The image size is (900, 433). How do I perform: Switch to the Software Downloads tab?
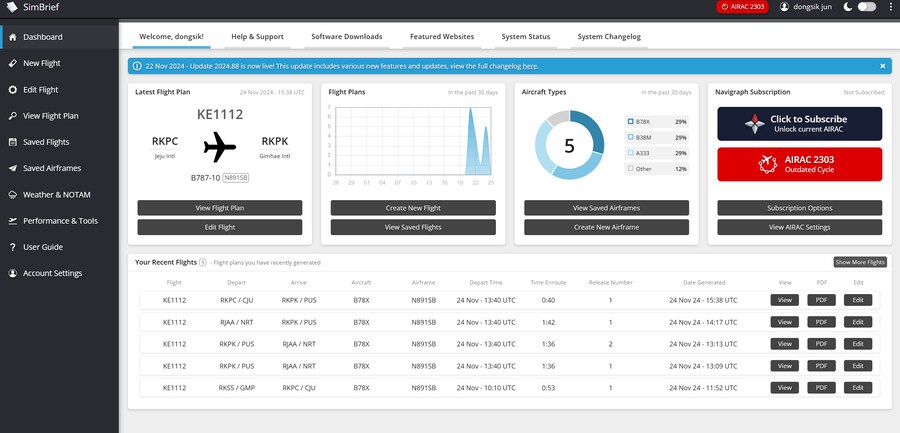(x=346, y=36)
